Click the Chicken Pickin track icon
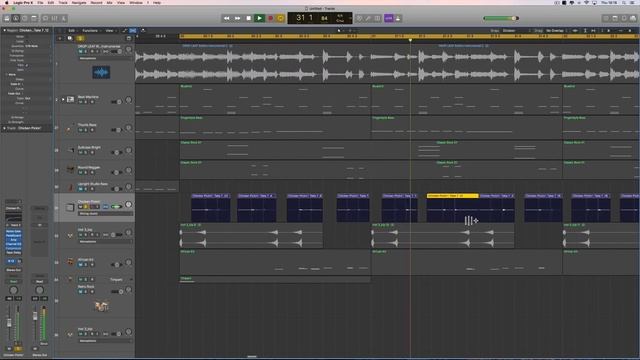Image resolution: width=640 pixels, height=360 pixels. (x=70, y=207)
